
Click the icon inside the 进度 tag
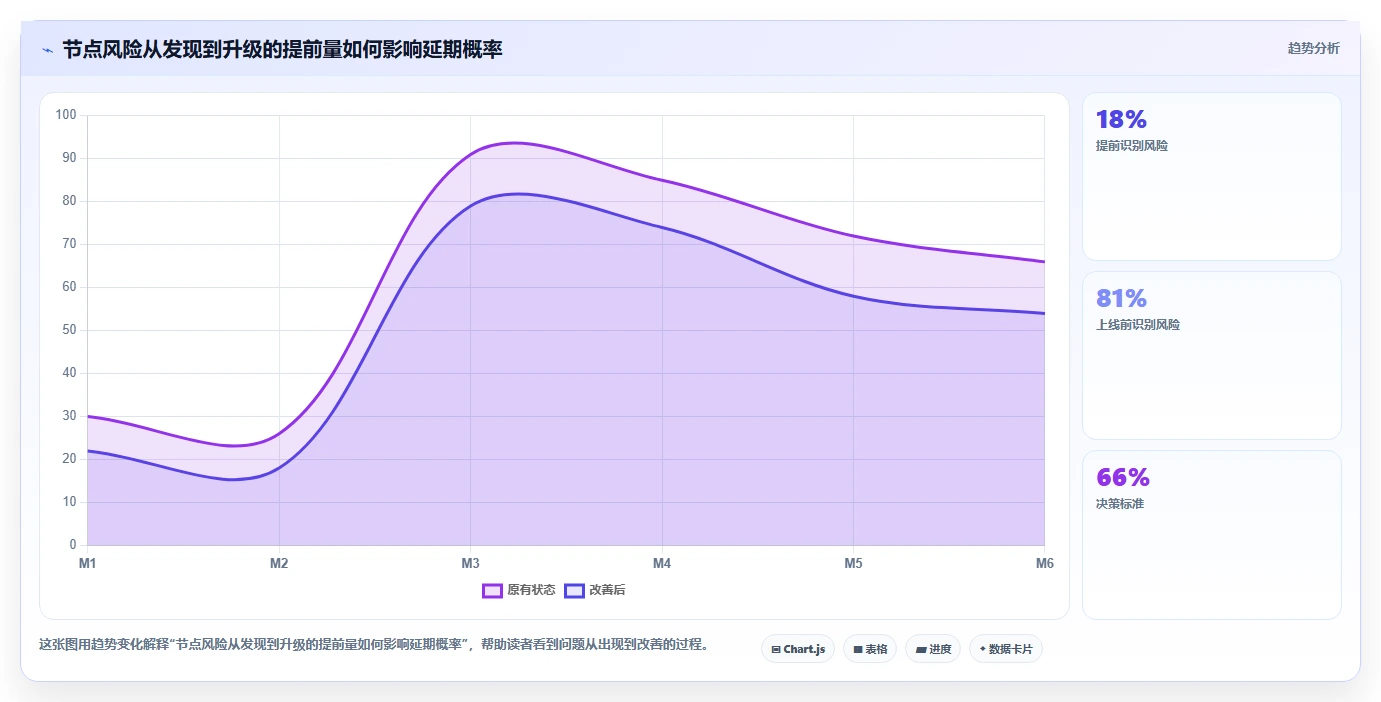tap(920, 650)
